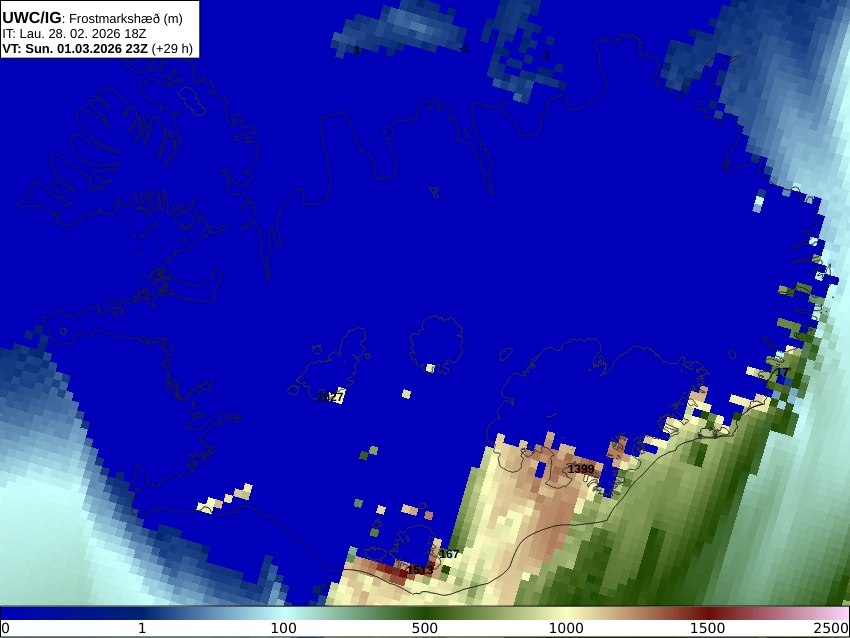The image size is (850, 638).
Task: Click colorbar tick label "1500"
Action: pyautogui.click(x=707, y=629)
